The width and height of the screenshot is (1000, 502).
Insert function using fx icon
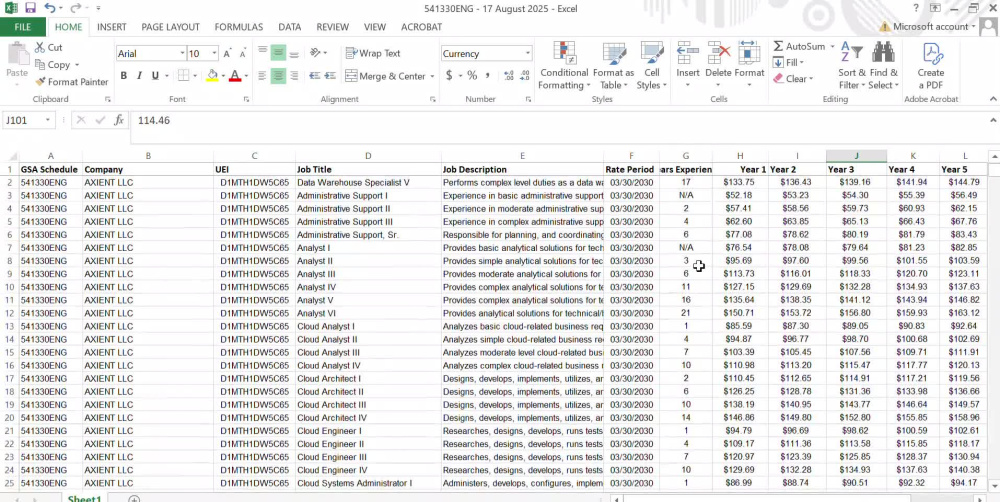point(119,120)
